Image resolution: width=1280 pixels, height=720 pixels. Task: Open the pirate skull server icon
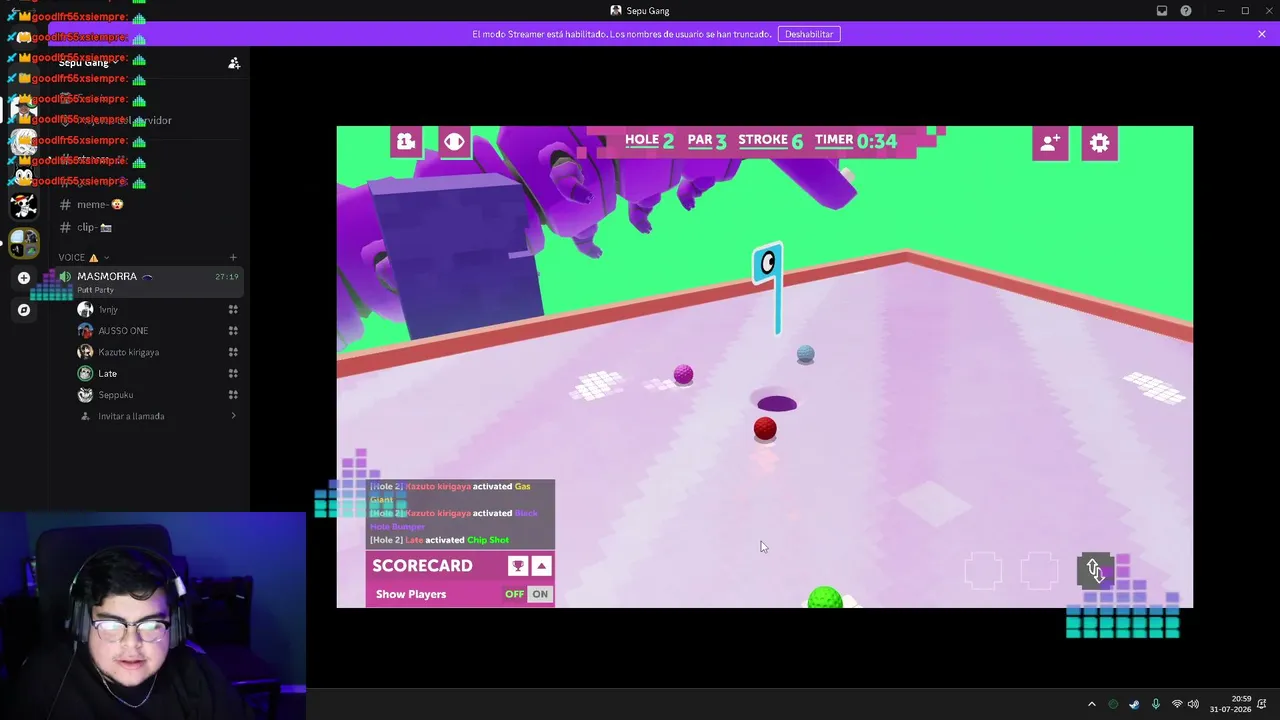click(x=24, y=206)
